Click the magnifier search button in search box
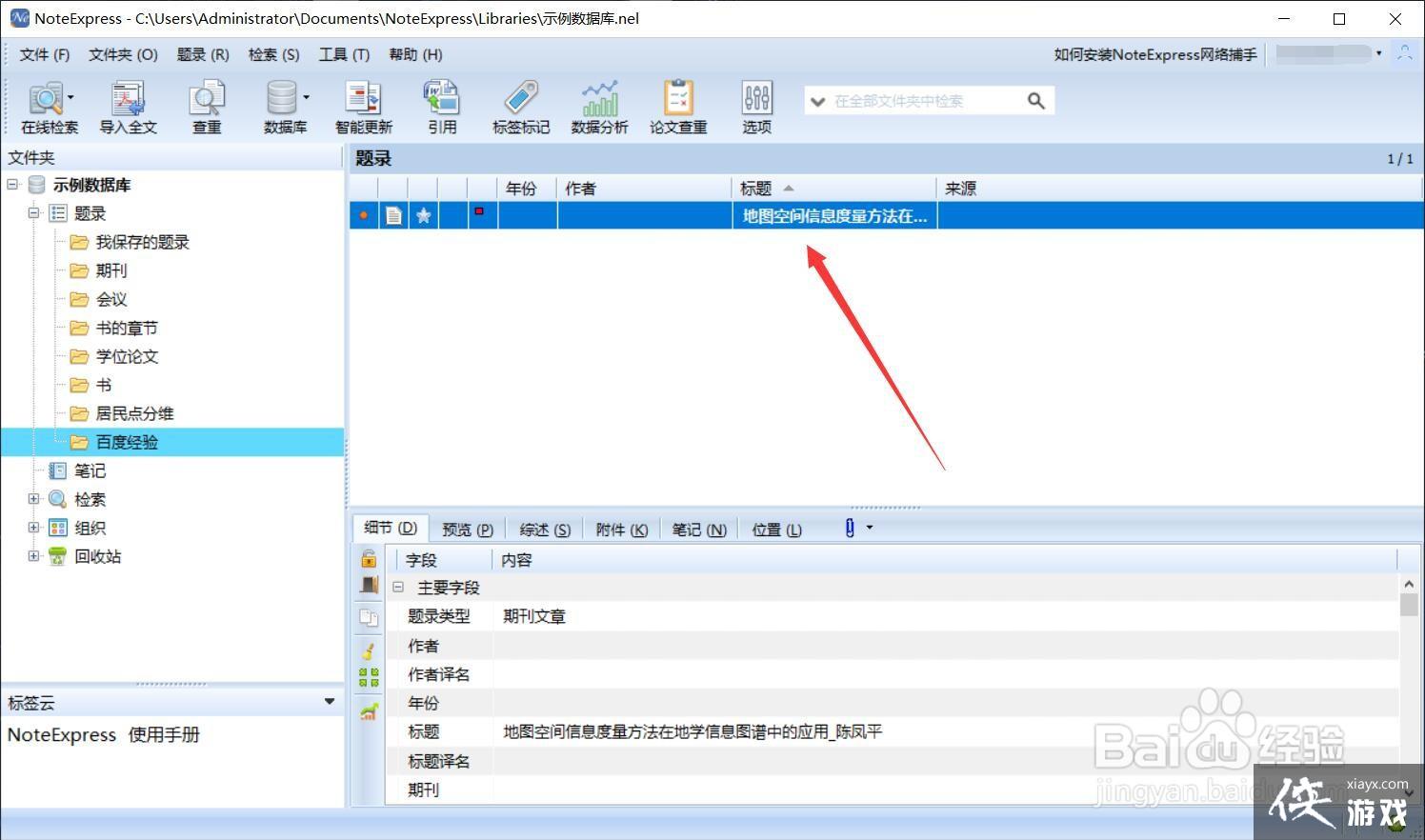 pos(1036,101)
